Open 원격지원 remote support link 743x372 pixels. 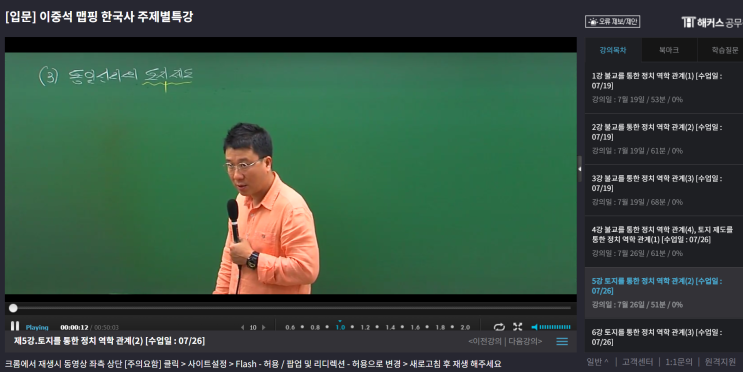click(x=720, y=362)
